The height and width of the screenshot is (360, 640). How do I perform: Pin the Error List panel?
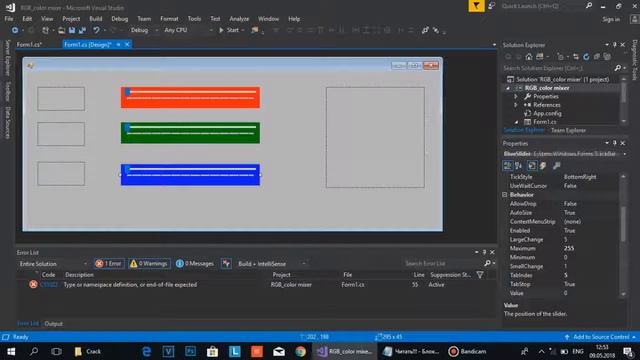point(484,252)
